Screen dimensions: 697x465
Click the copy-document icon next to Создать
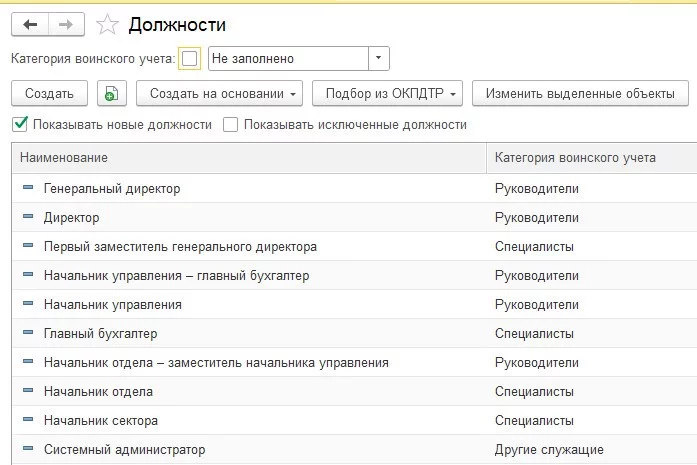112,93
